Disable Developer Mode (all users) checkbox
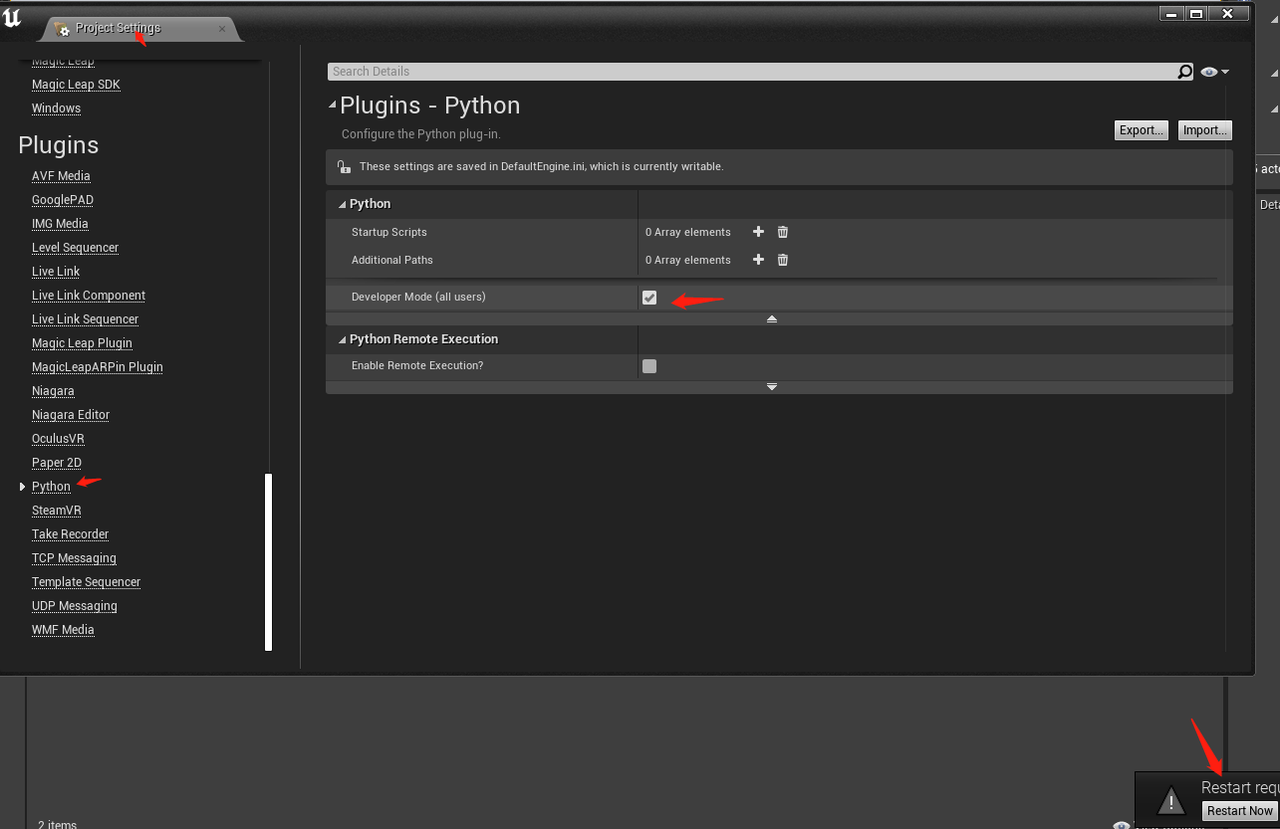Viewport: 1280px width, 829px height. (x=650, y=298)
